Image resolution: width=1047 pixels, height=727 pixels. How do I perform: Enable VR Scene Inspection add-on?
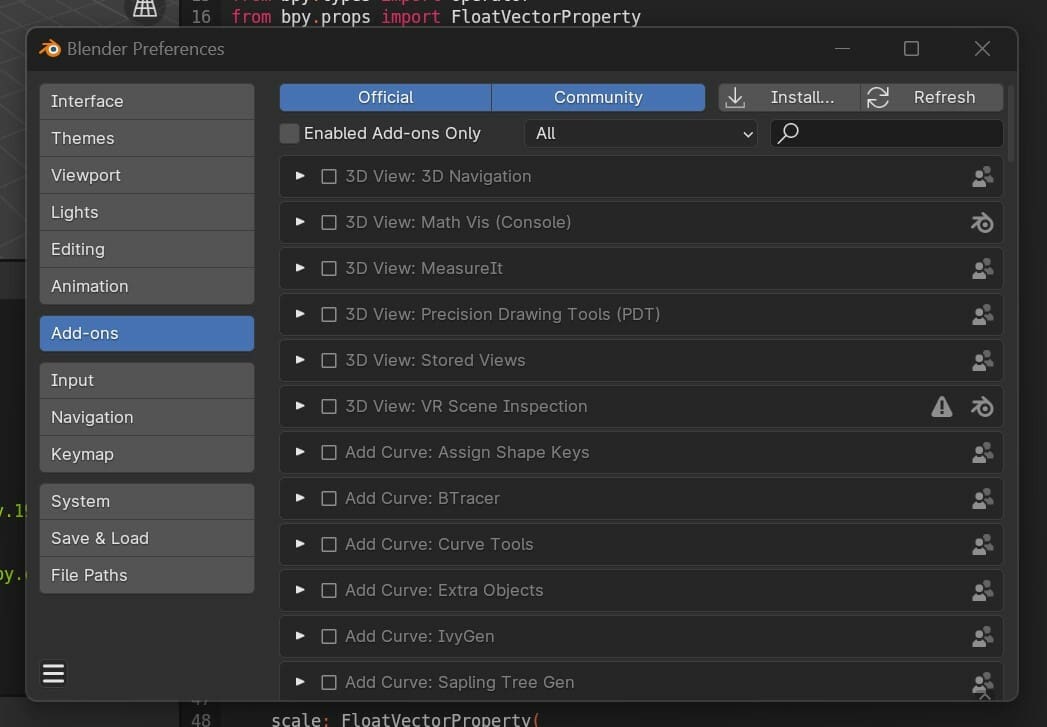point(329,407)
